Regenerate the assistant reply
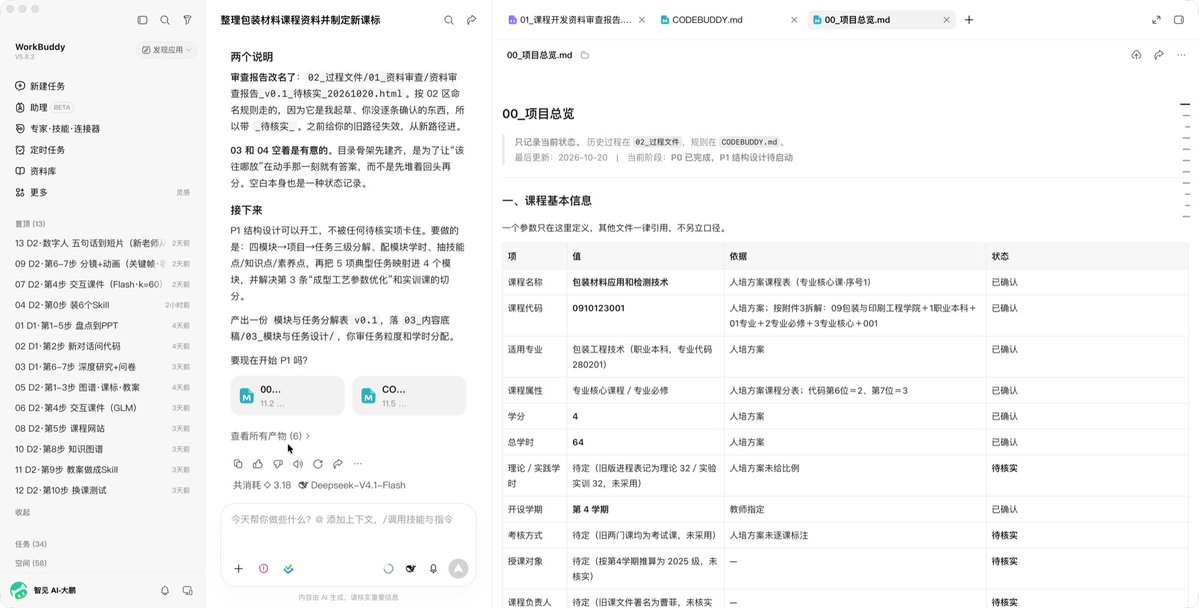This screenshot has width=1199, height=608. pyautogui.click(x=317, y=463)
